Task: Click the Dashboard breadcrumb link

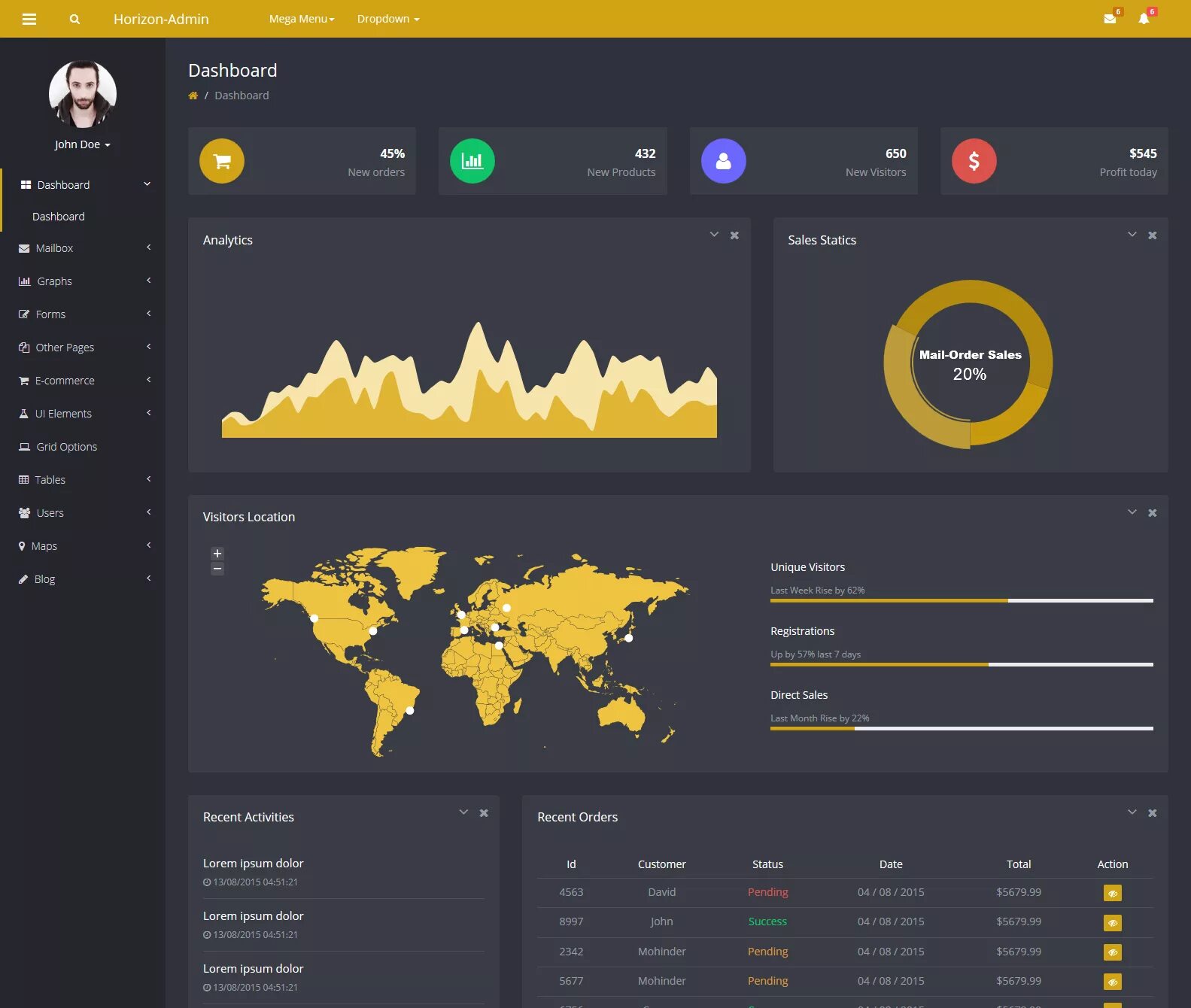Action: pyautogui.click(x=242, y=96)
